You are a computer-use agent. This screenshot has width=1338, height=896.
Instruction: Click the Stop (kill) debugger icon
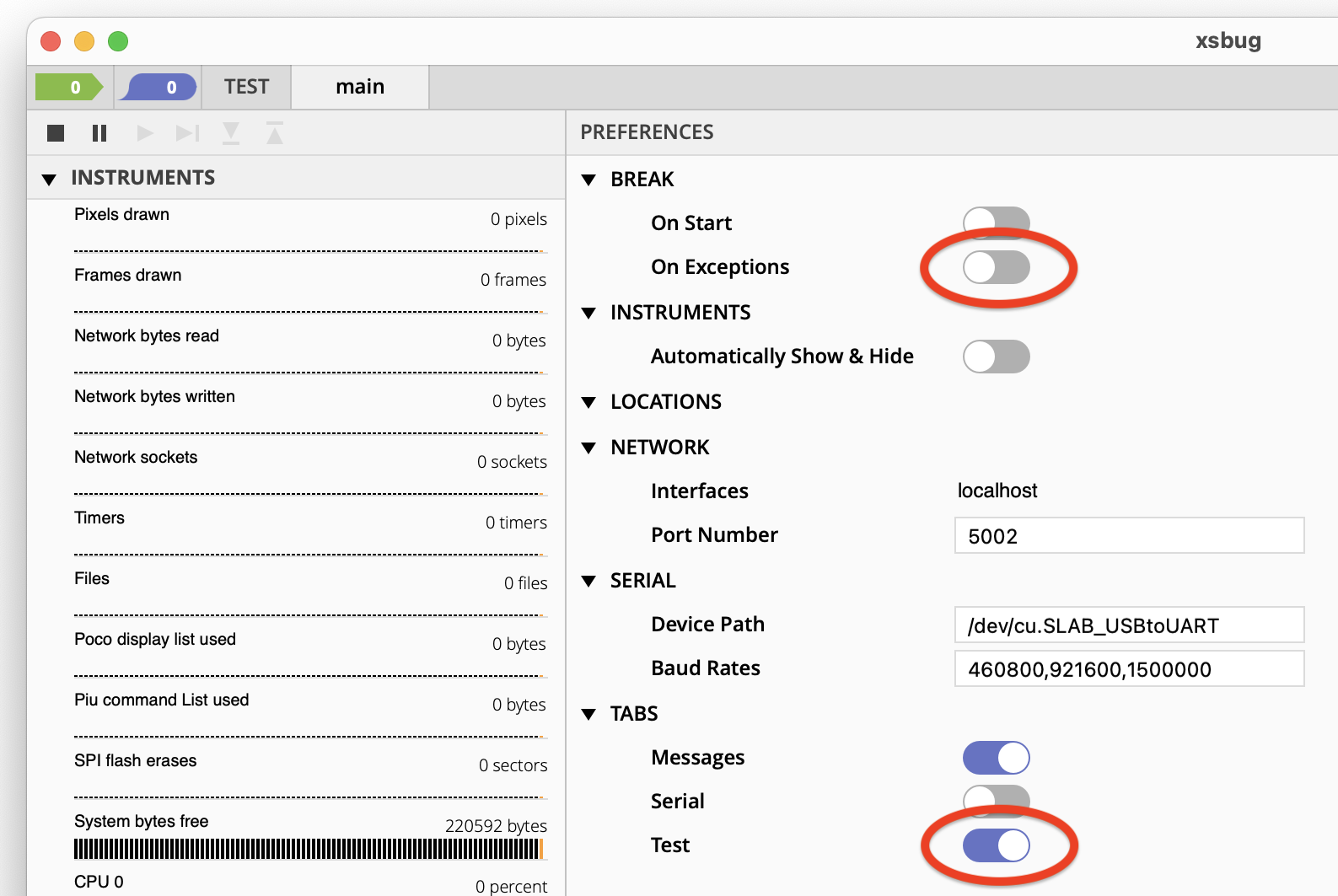pyautogui.click(x=56, y=133)
